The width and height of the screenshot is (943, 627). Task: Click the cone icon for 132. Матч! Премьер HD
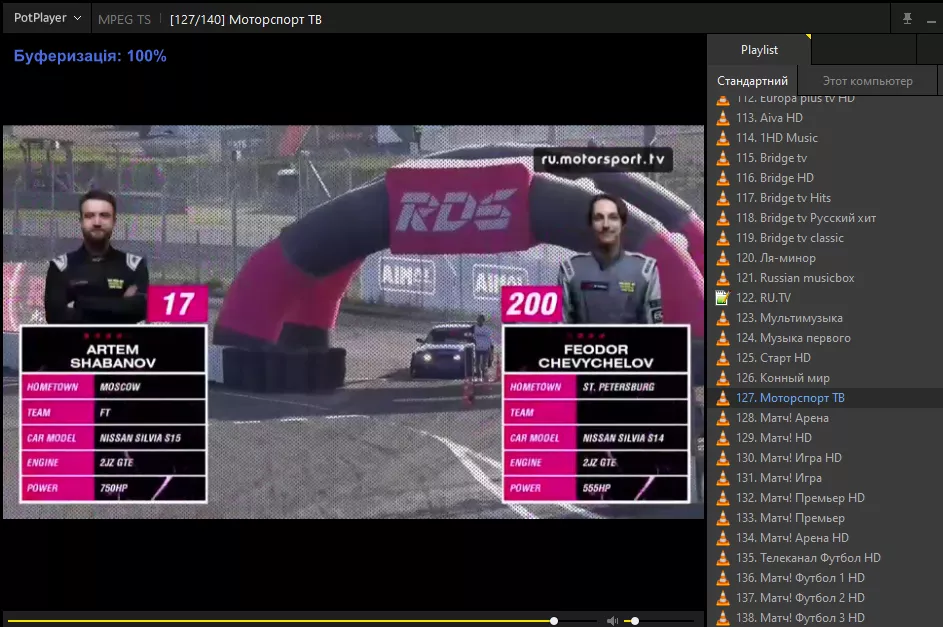click(723, 498)
